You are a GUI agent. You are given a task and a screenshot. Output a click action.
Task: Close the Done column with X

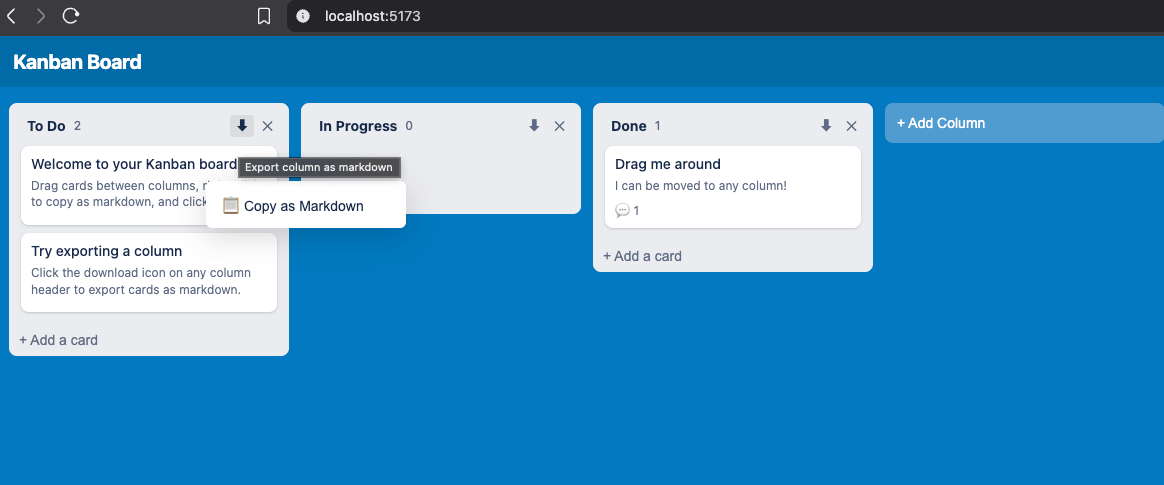(x=852, y=126)
